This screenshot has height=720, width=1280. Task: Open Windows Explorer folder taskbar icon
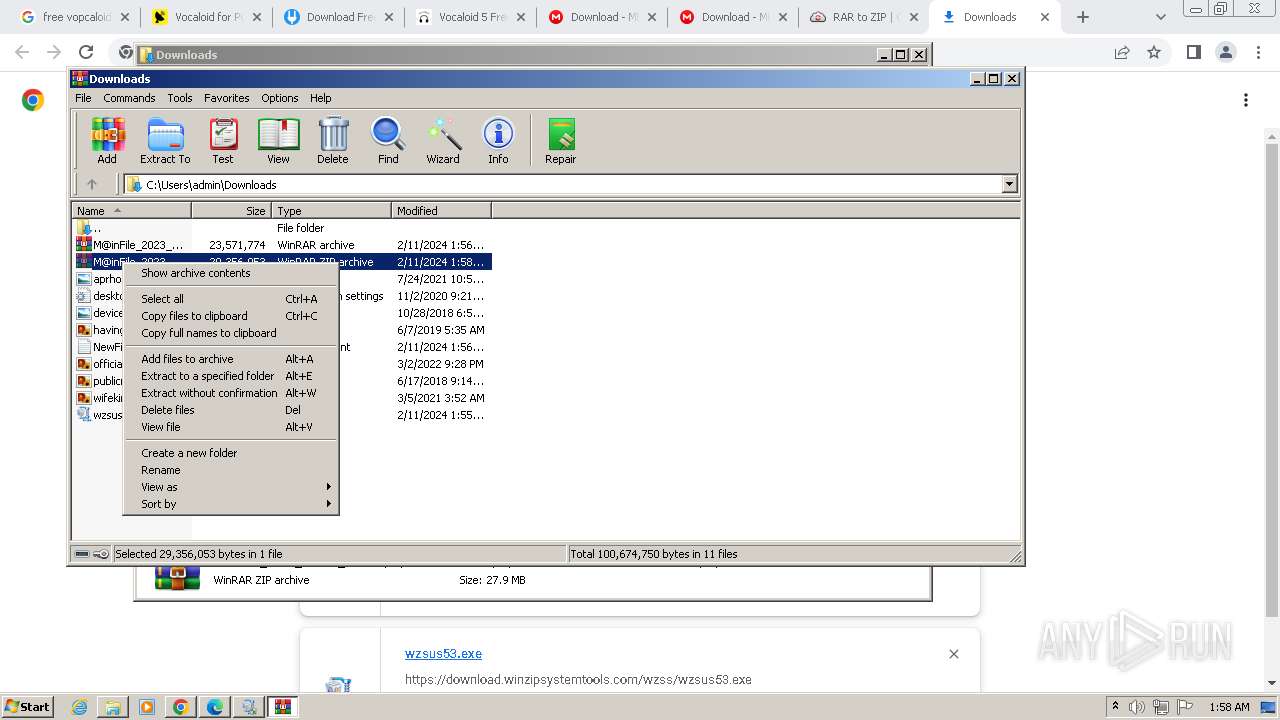click(x=113, y=707)
